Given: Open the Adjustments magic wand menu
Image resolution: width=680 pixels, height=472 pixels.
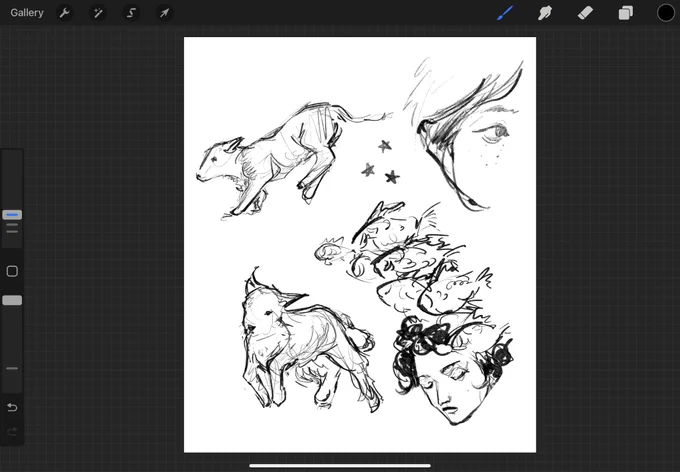Looking at the screenshot, I should (98, 13).
